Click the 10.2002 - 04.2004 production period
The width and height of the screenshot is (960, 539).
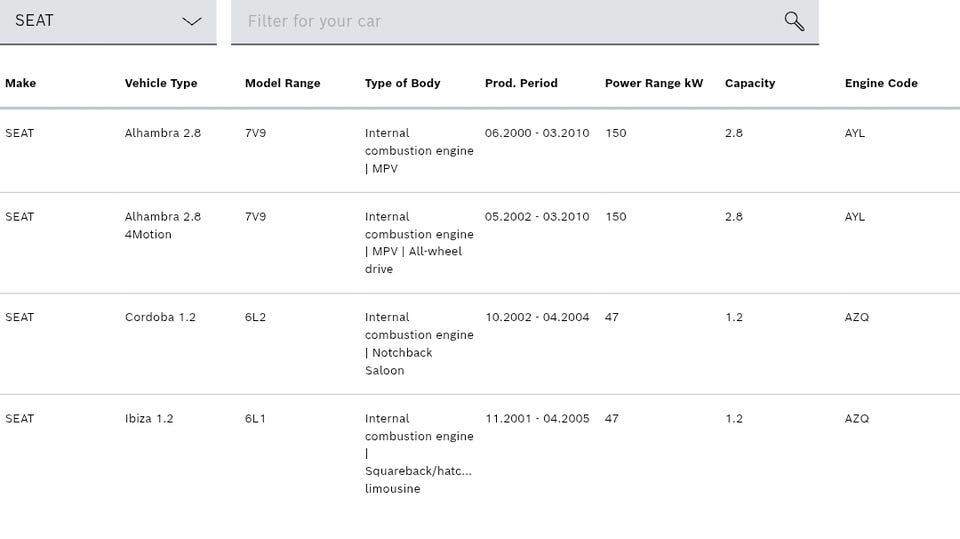(x=537, y=317)
